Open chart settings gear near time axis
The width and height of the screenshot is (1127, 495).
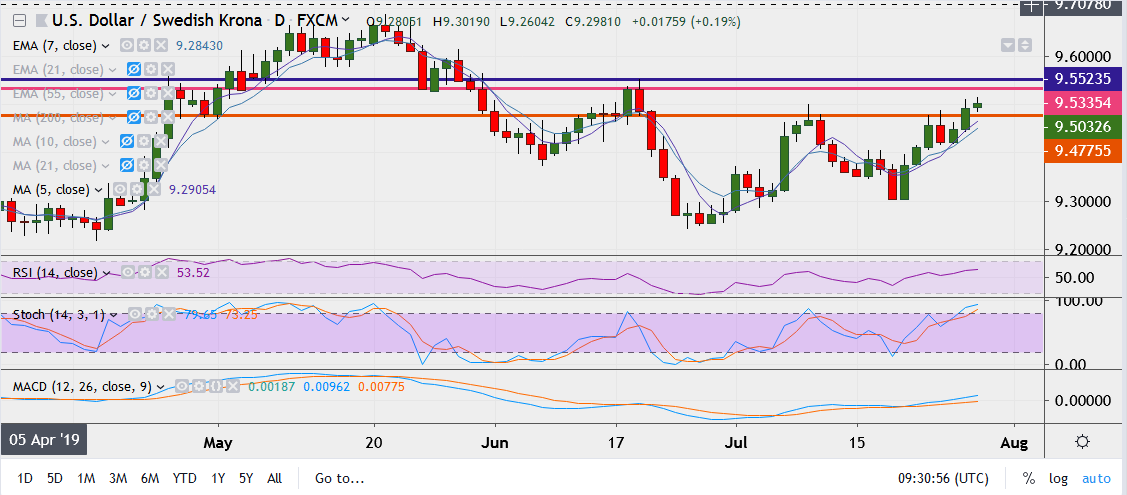point(1083,442)
